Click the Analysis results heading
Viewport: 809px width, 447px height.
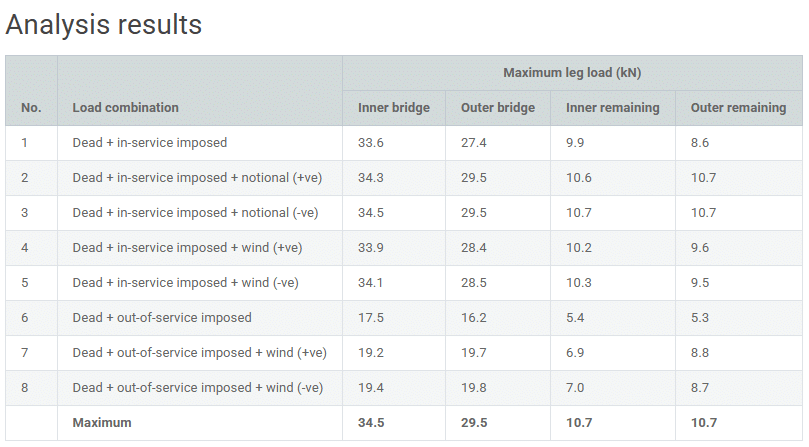point(104,25)
